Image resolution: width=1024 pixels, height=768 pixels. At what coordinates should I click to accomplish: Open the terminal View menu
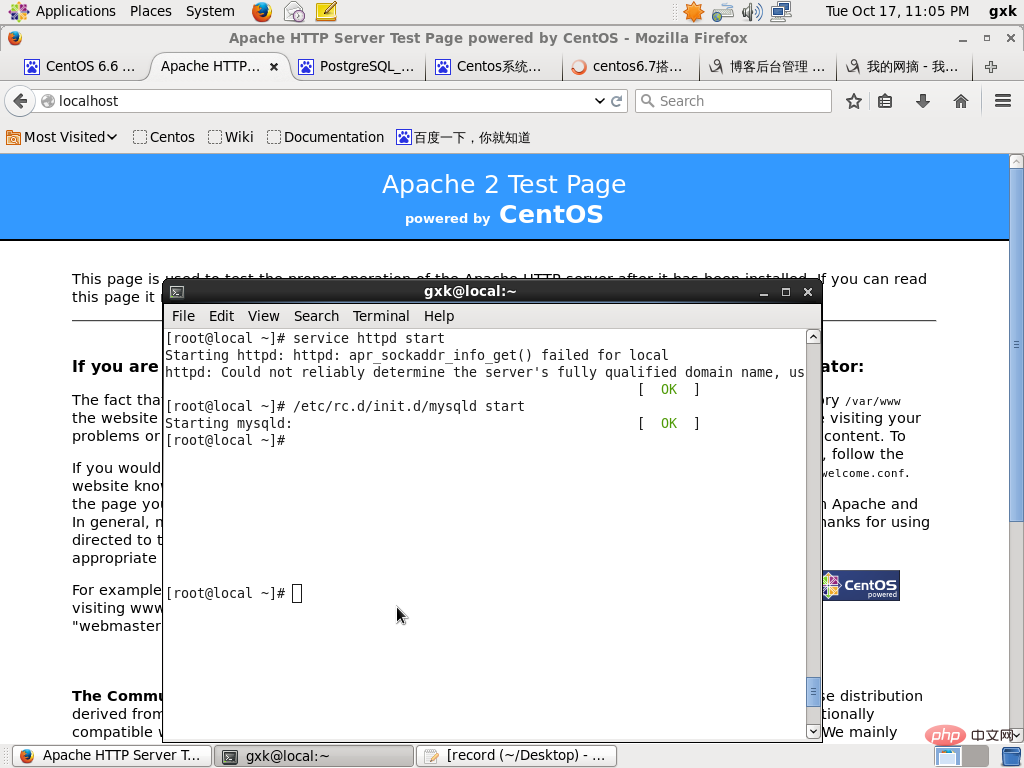[264, 316]
